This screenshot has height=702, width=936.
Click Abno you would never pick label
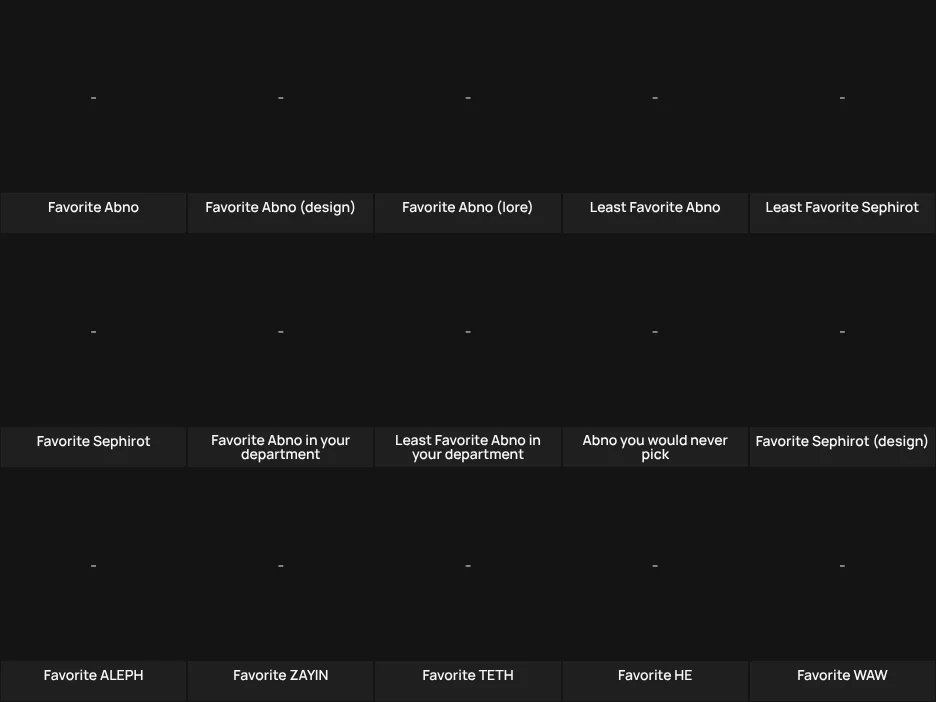click(x=655, y=447)
